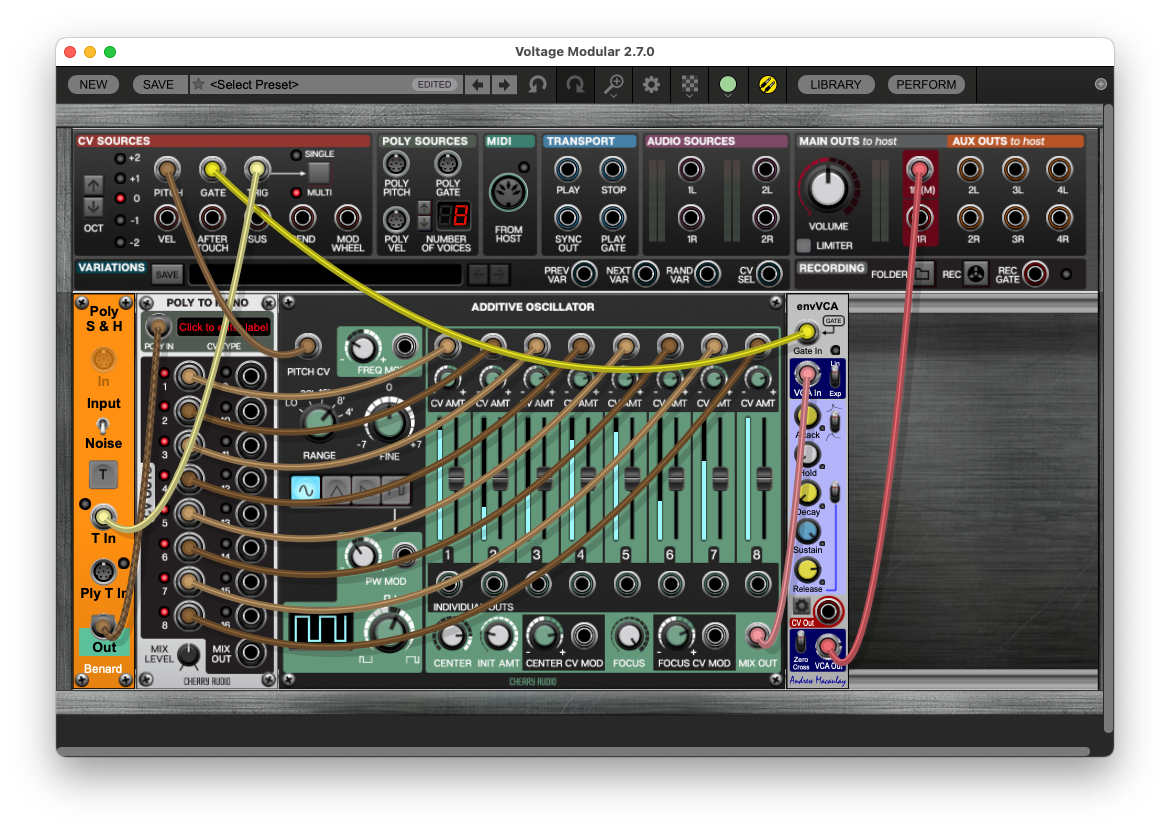
Task: Click the harmonic 8 level slider
Action: (763, 478)
